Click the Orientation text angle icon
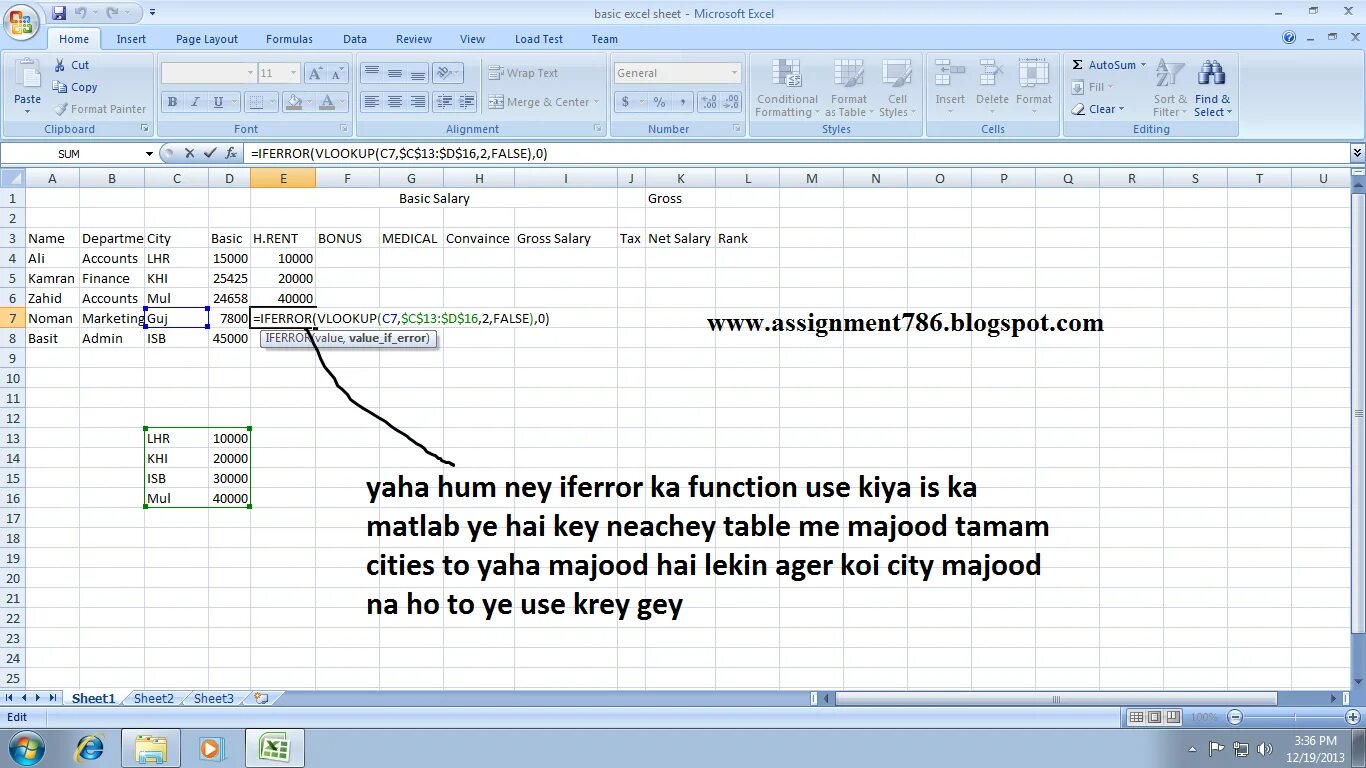The image size is (1366, 768). click(445, 73)
